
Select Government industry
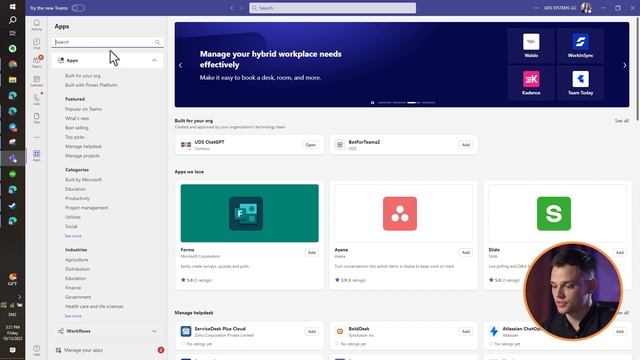(x=78, y=297)
